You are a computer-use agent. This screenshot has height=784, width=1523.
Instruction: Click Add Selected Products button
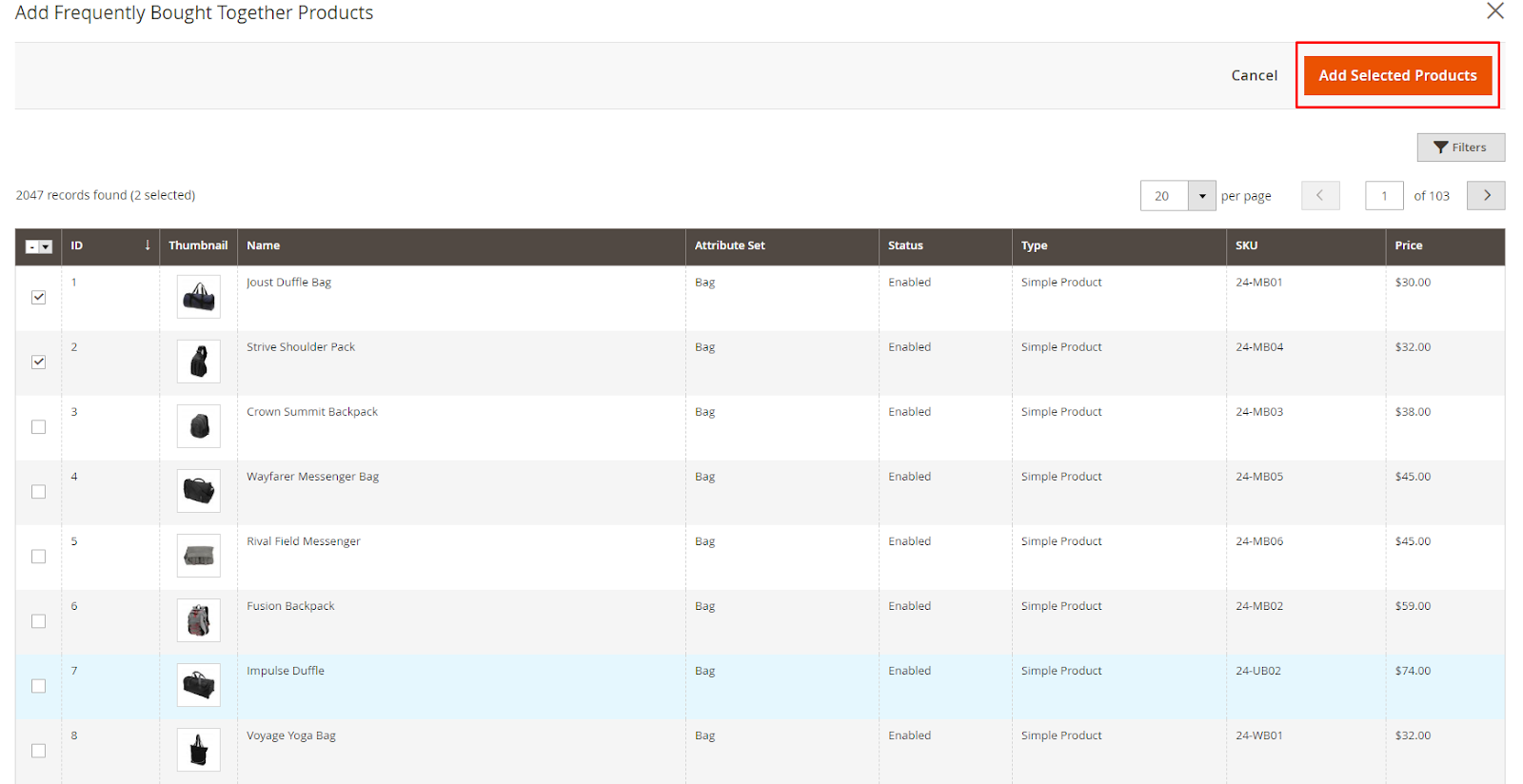pos(1397,75)
